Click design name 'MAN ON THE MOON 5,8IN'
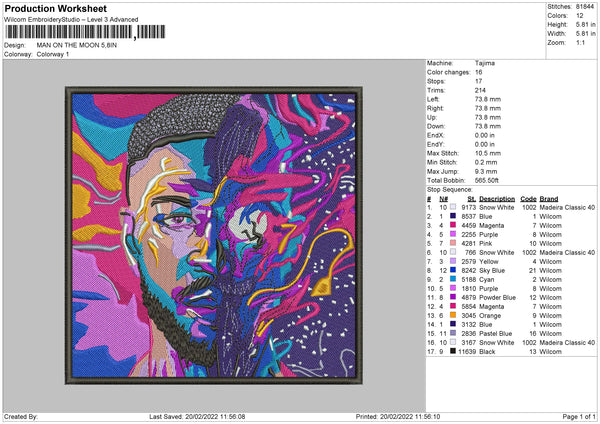Image resolution: width=600 pixels, height=424 pixels. tap(77, 45)
